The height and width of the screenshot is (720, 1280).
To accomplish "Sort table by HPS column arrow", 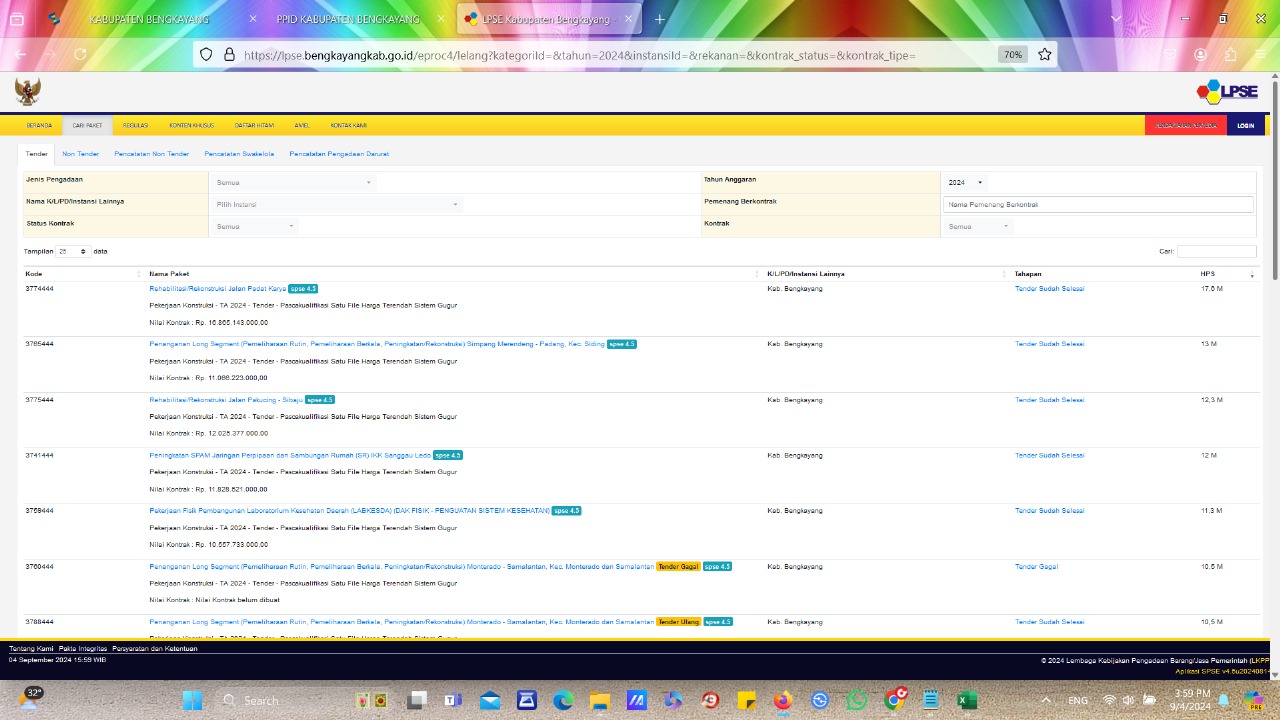I will coord(1252,274).
